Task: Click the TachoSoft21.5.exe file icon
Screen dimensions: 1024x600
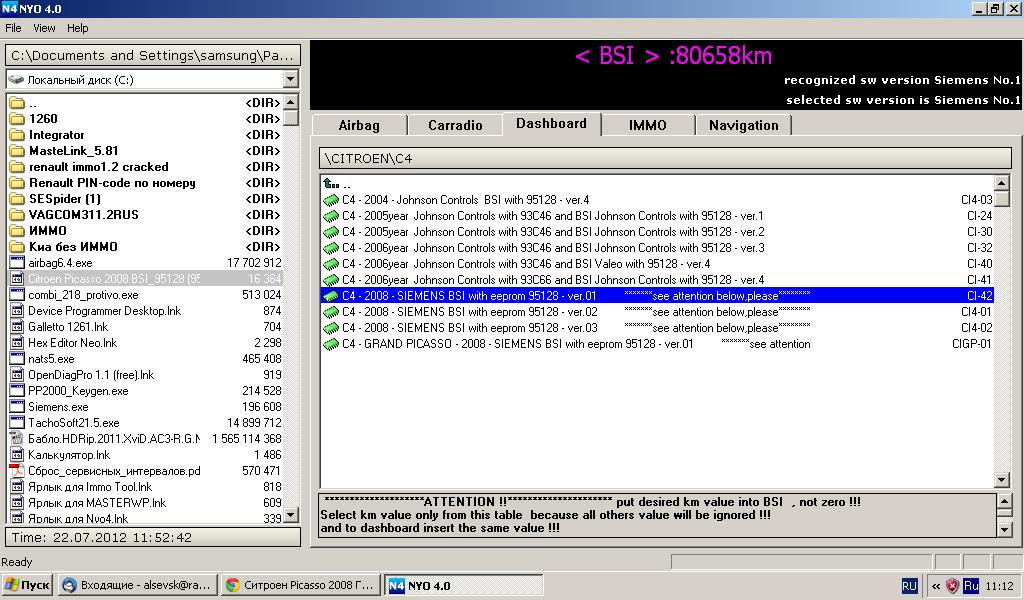Action: click(x=16, y=423)
